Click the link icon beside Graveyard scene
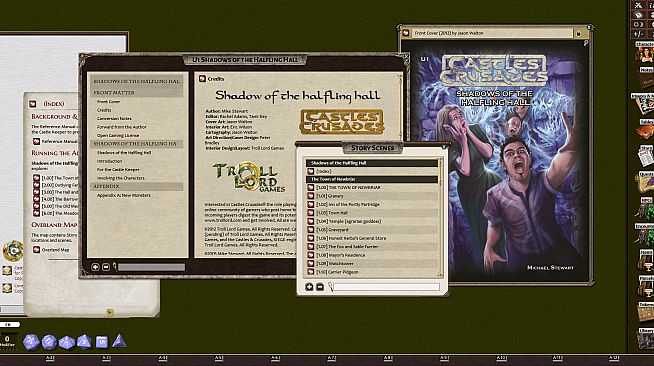This screenshot has height=366, width=654. point(311,230)
